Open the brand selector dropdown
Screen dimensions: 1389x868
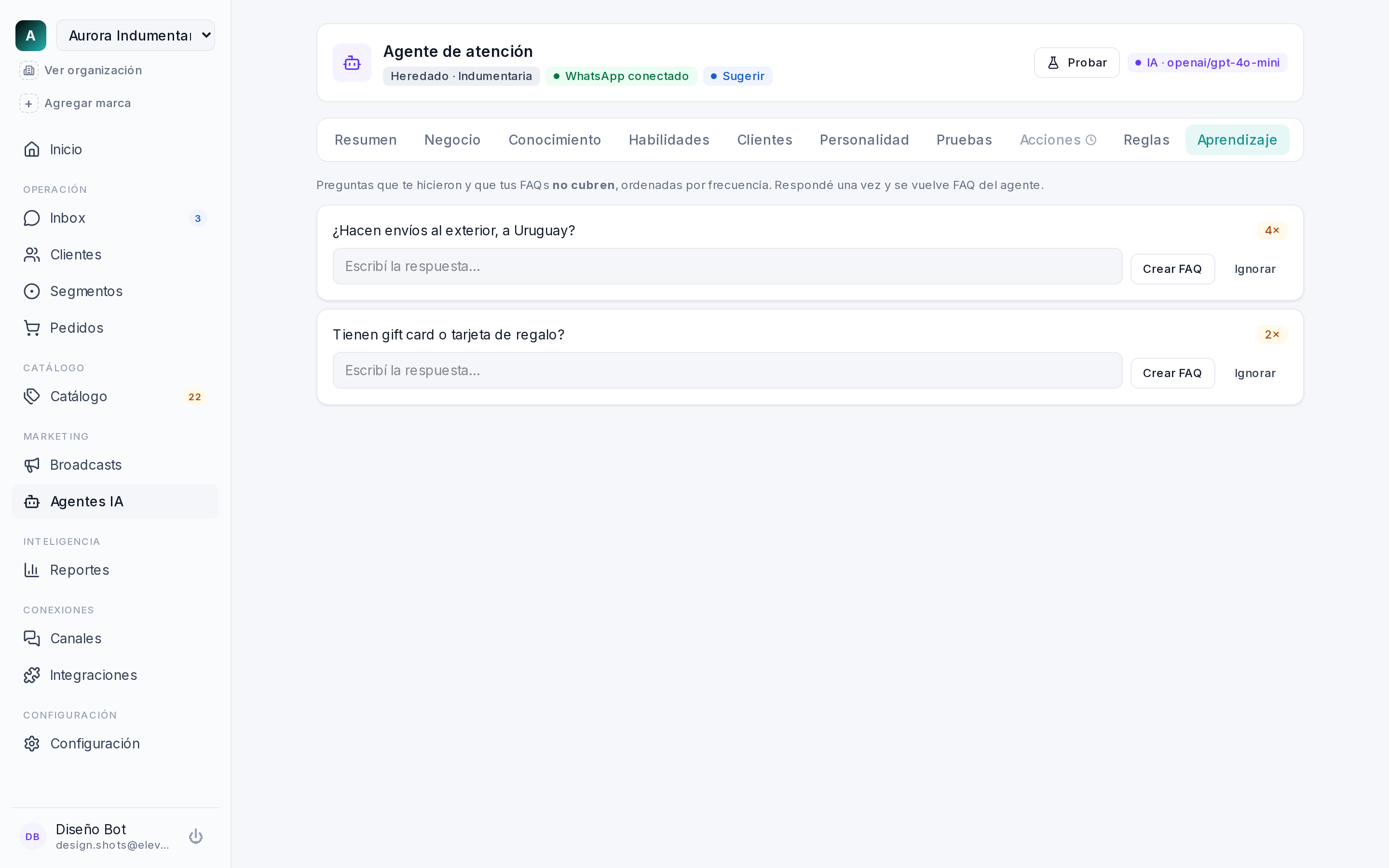136,36
